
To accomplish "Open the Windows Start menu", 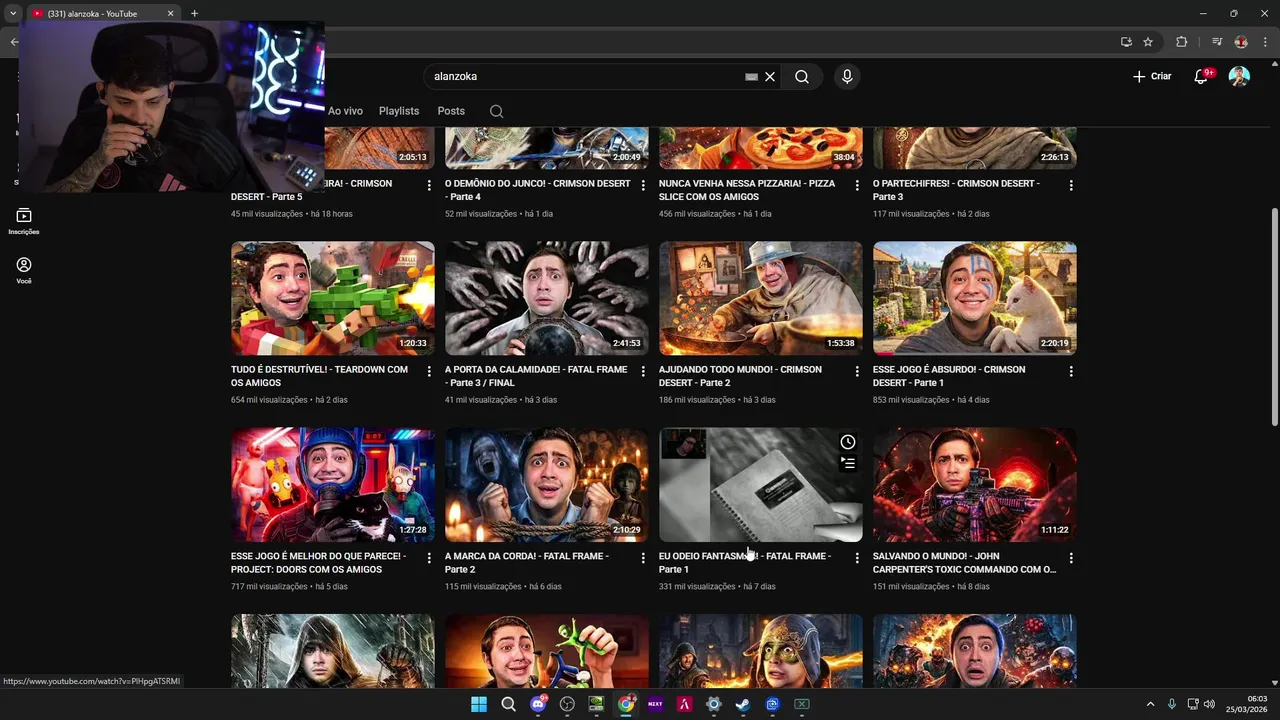I will click(x=479, y=704).
